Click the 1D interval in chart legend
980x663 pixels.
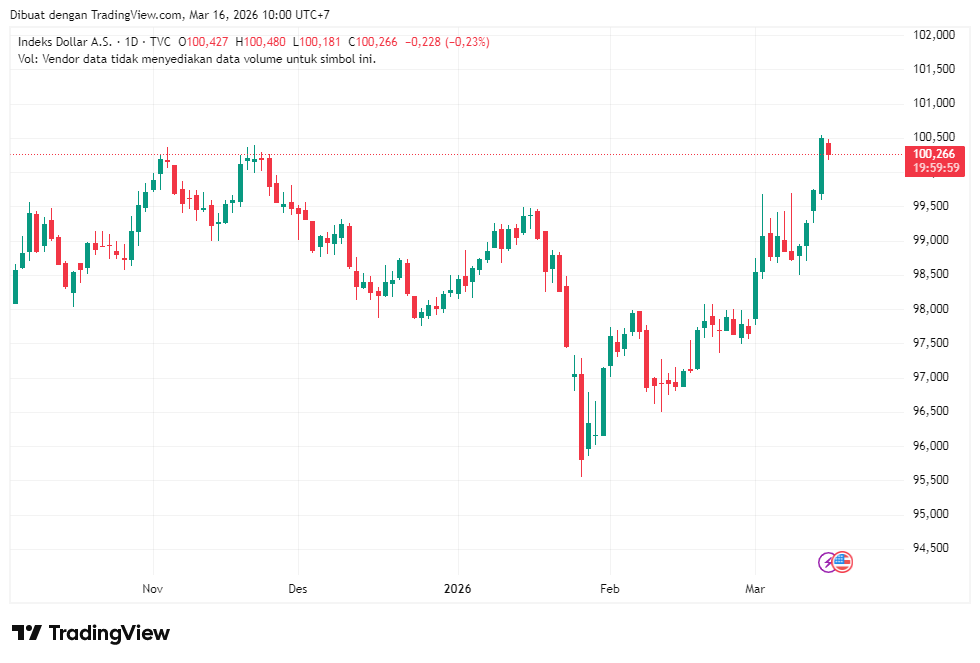click(131, 42)
